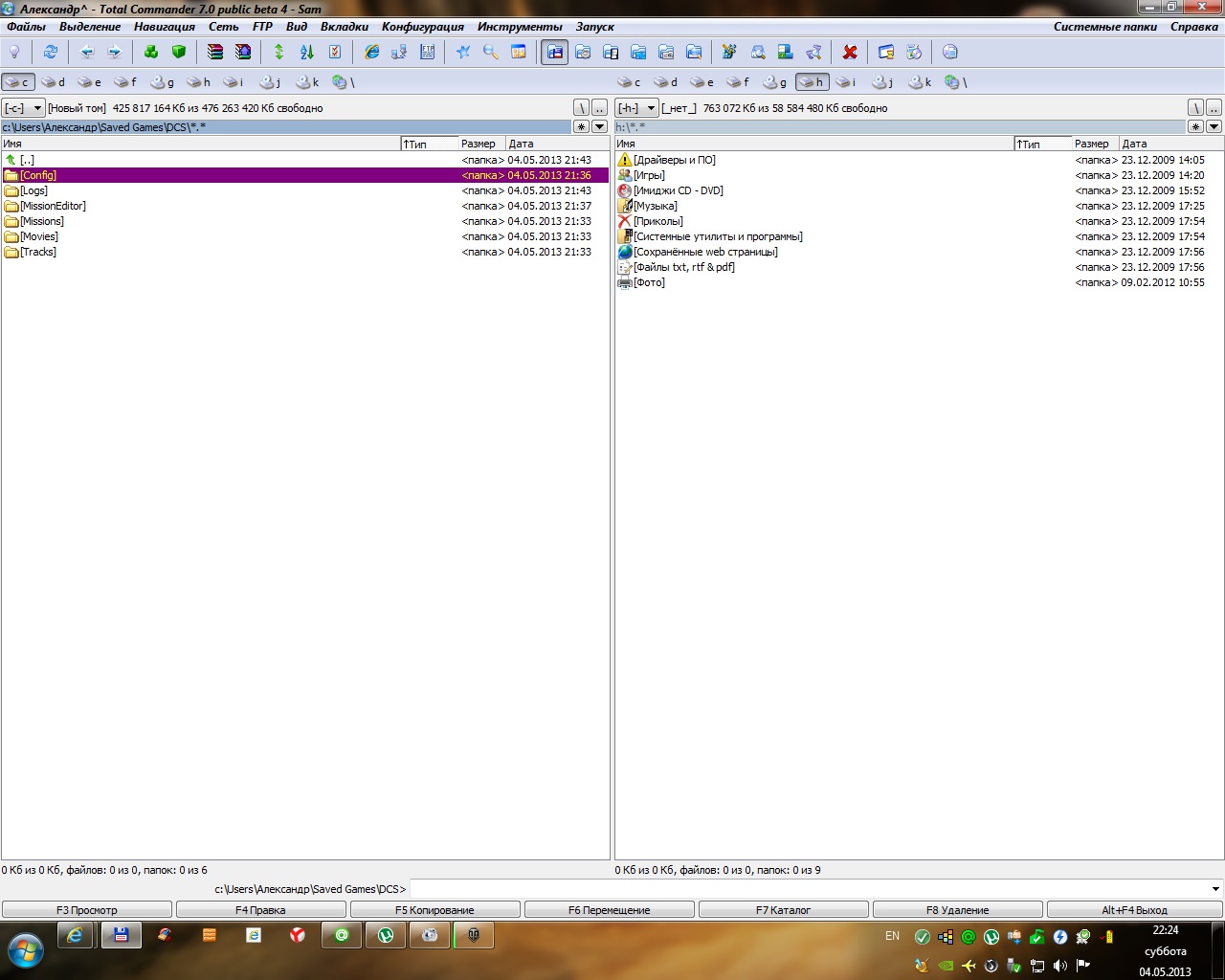Click the Yandex browser taskbar icon

pyautogui.click(x=298, y=935)
